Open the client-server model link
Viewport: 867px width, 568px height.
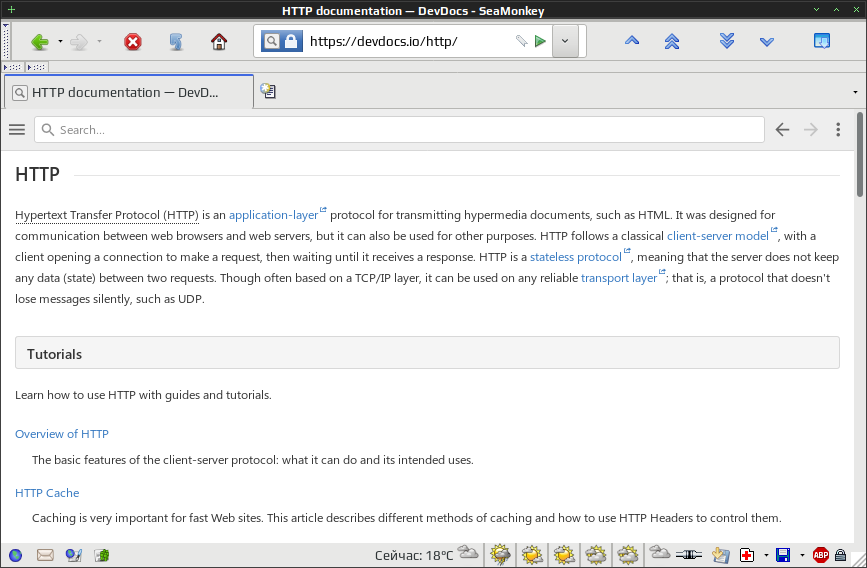coord(718,236)
